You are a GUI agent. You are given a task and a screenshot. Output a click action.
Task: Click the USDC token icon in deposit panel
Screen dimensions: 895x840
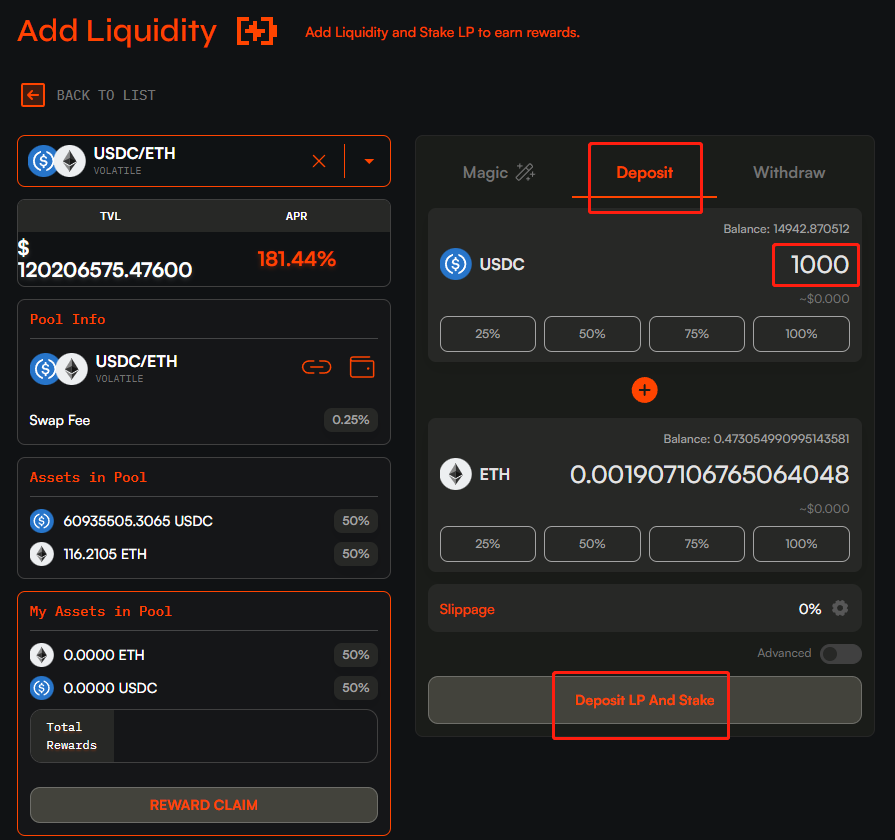coord(456,264)
